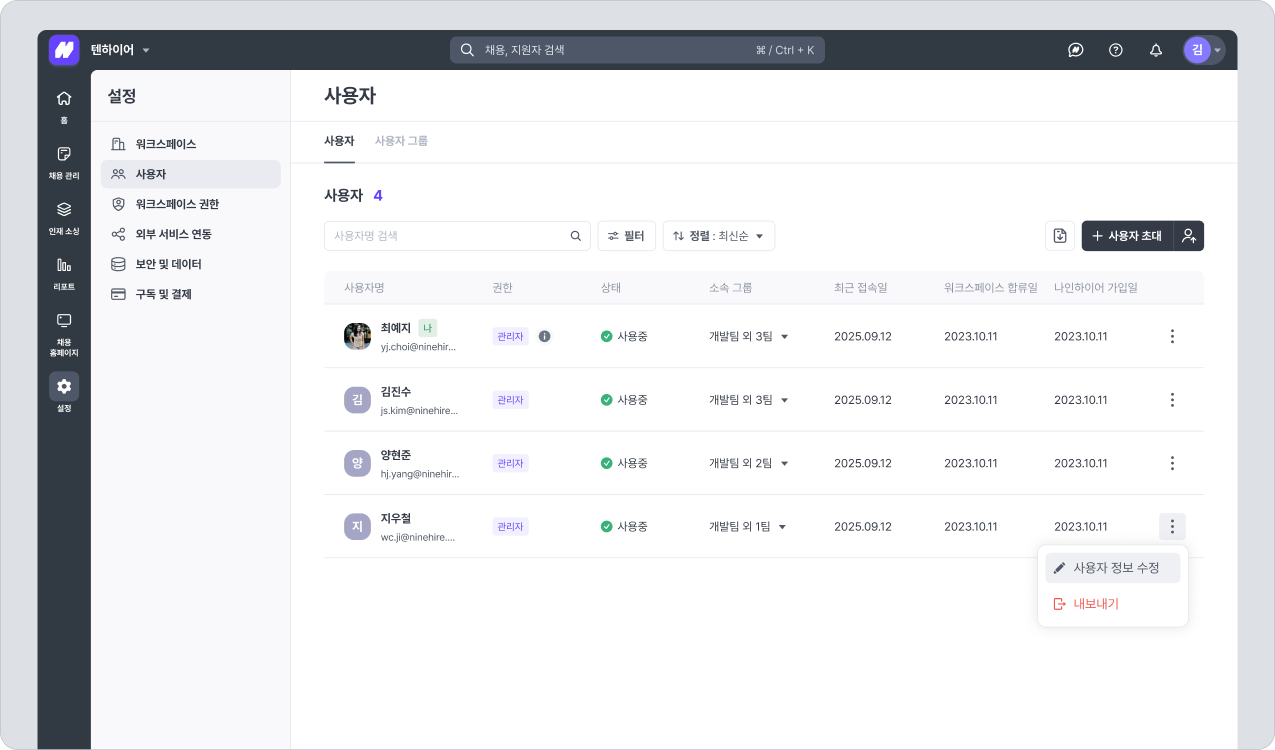
Task: Click the 설정 gear icon in sidebar
Action: (64, 386)
